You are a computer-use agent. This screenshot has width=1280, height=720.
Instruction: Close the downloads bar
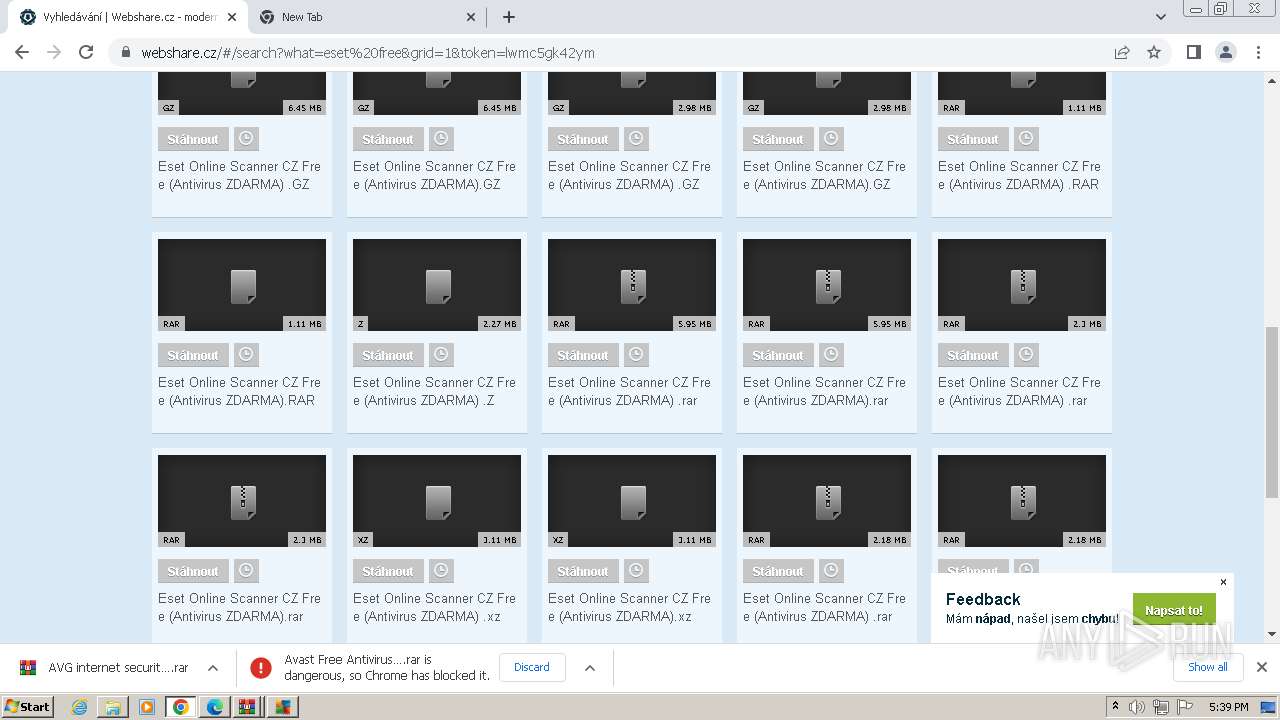click(x=1262, y=667)
